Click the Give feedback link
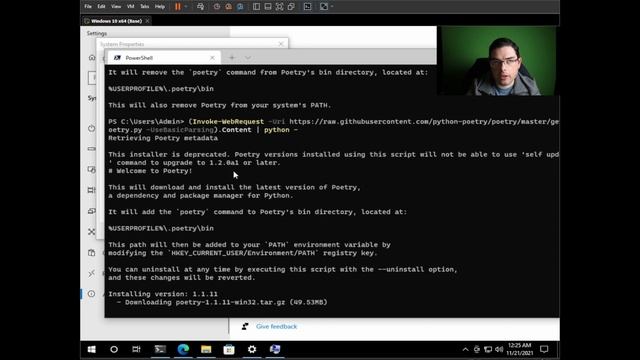640x360 pixels. click(276, 327)
